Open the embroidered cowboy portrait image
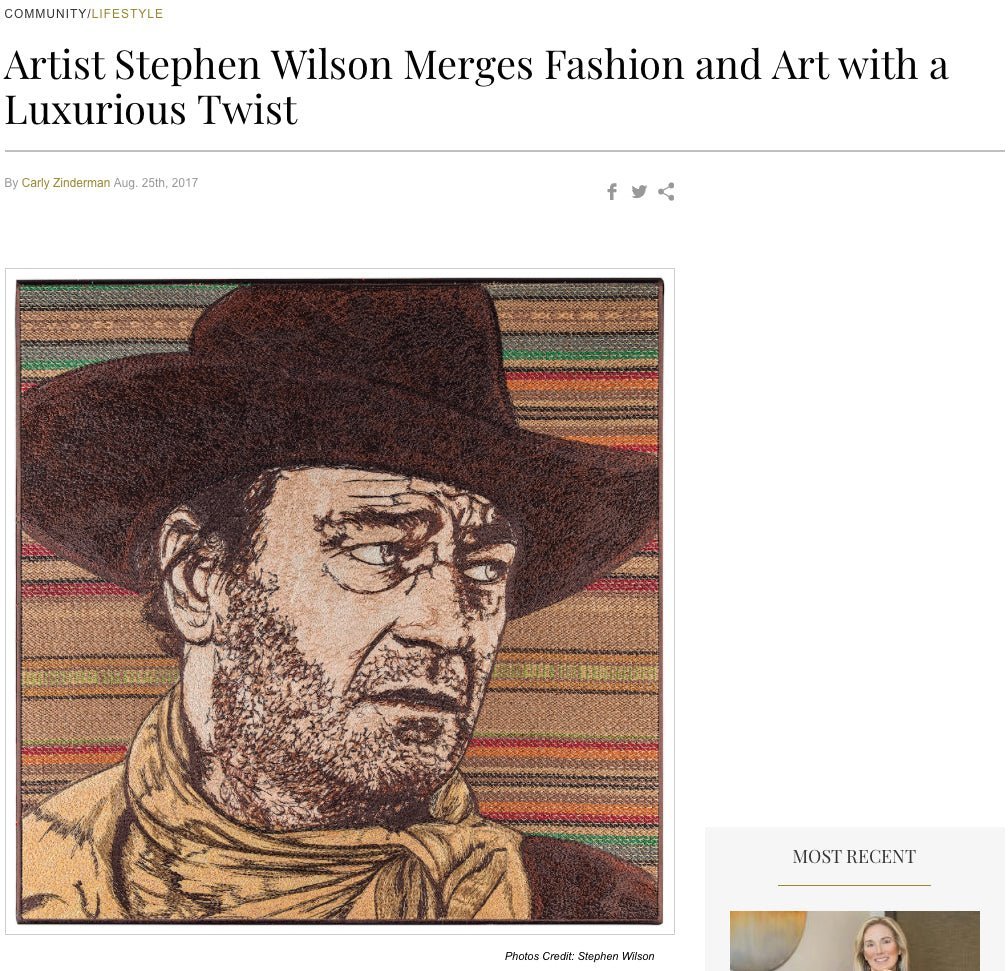This screenshot has height=971, width=1008. [340, 600]
